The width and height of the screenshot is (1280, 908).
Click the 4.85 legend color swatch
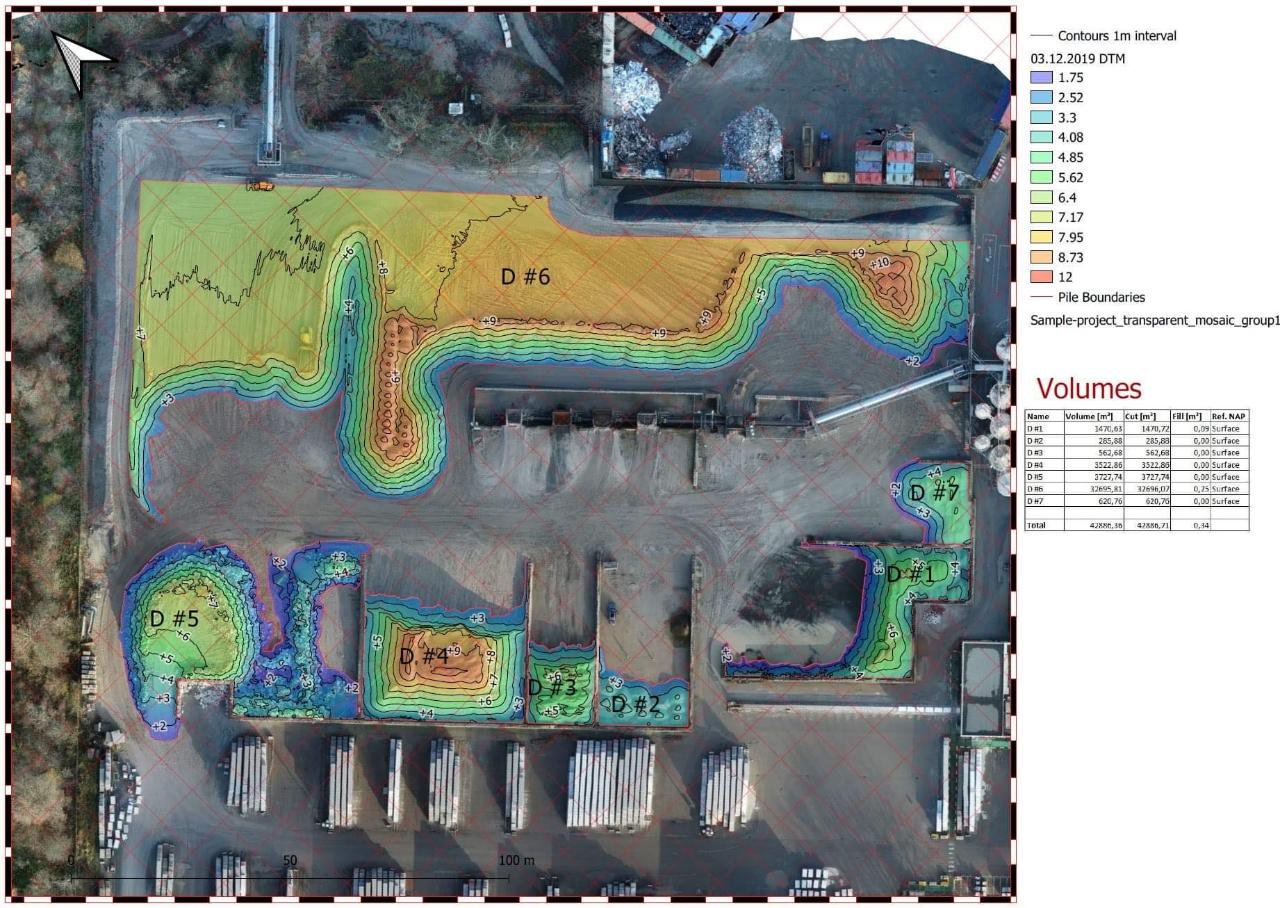click(1042, 157)
